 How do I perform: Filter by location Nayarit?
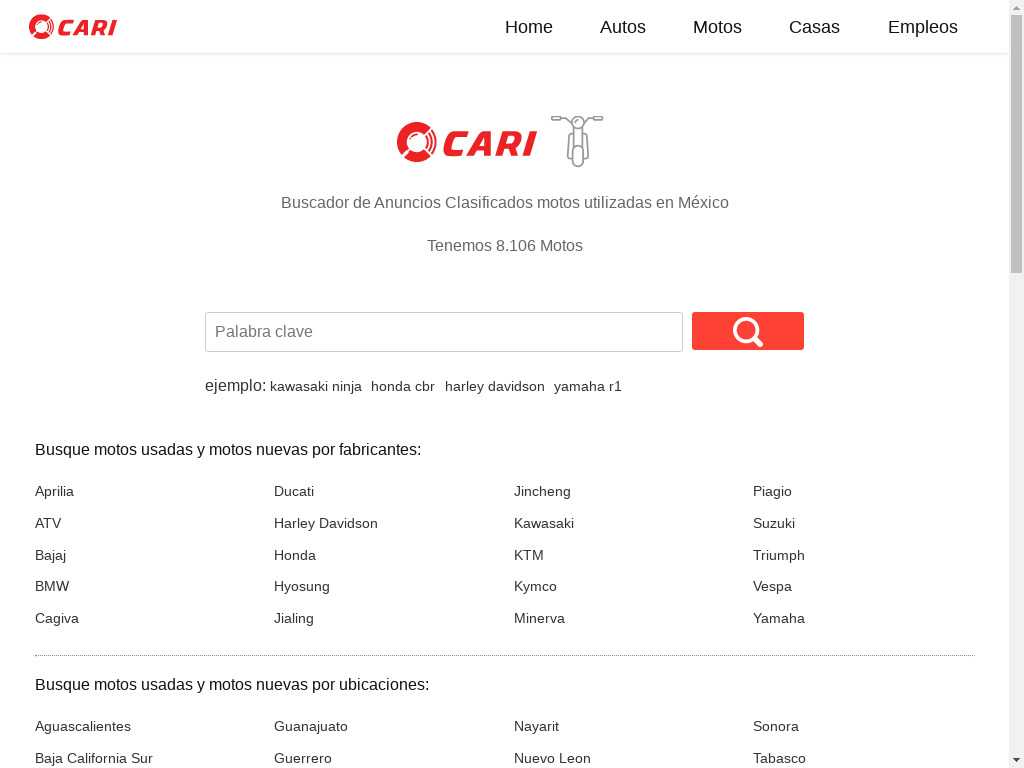(x=536, y=726)
